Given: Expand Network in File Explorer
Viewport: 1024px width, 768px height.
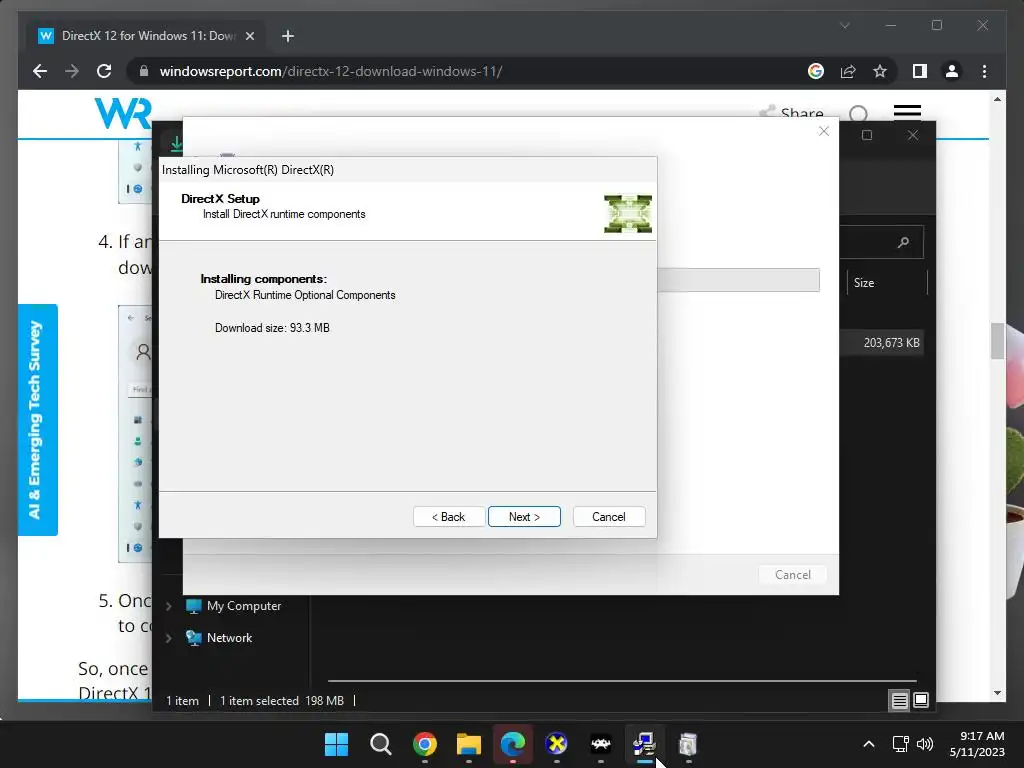Looking at the screenshot, I should pos(168,638).
